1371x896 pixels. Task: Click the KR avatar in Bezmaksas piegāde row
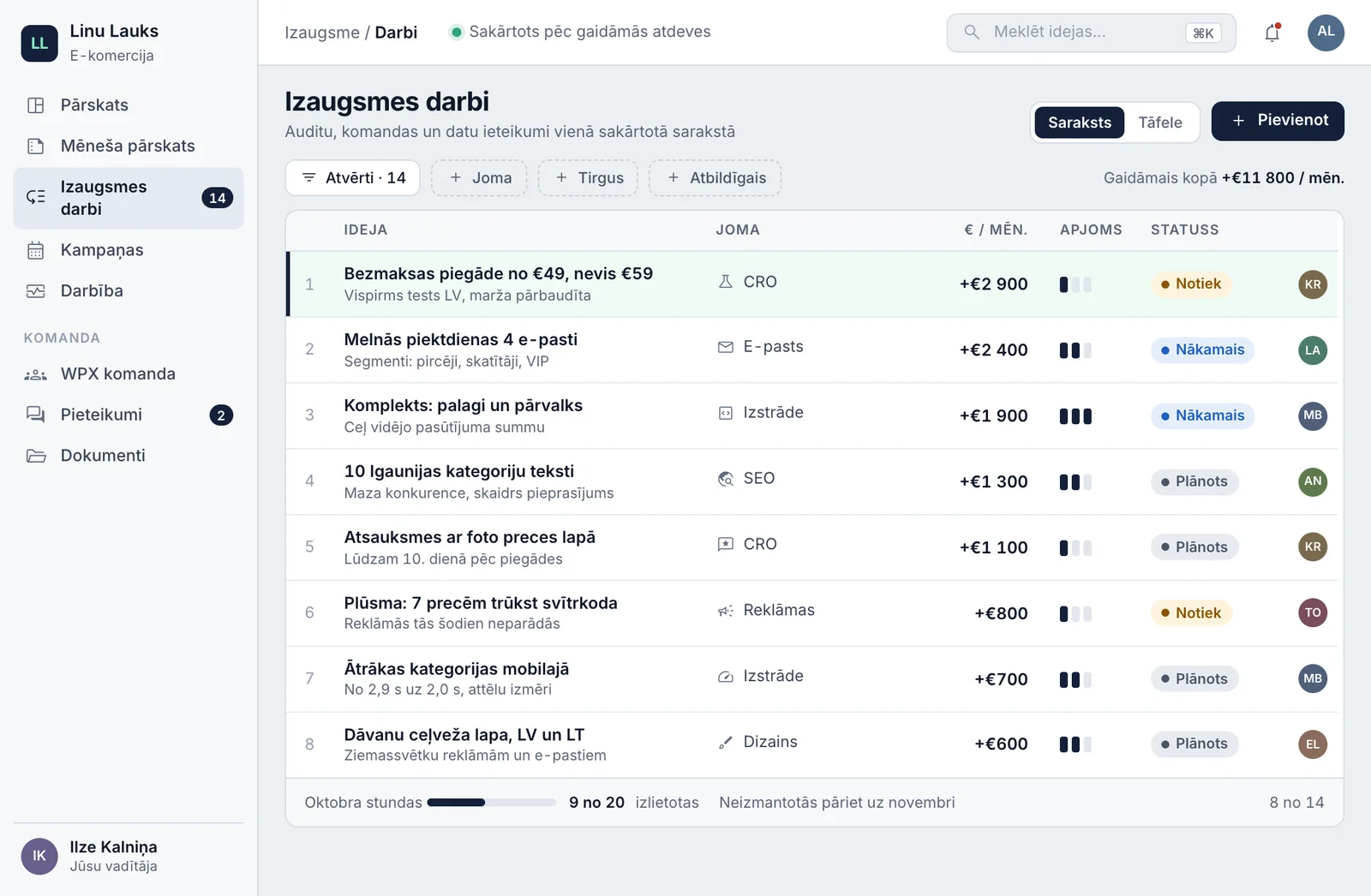[1313, 284]
